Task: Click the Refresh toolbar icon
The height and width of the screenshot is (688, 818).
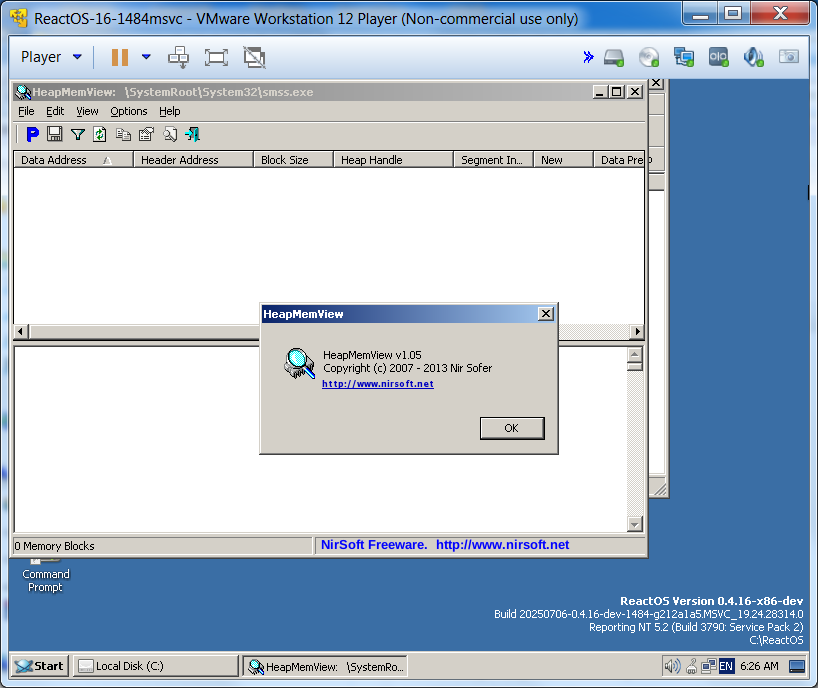Action: [x=100, y=134]
